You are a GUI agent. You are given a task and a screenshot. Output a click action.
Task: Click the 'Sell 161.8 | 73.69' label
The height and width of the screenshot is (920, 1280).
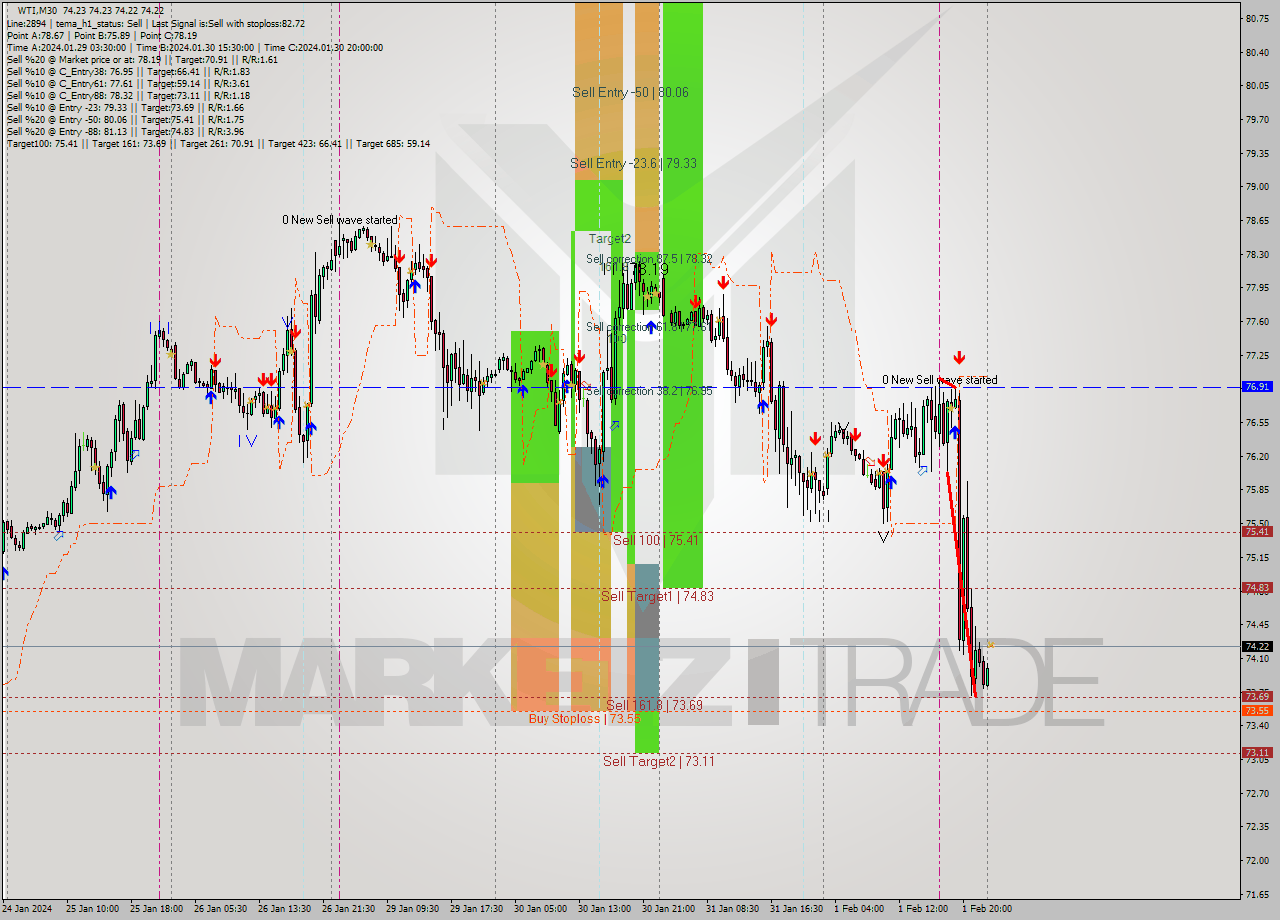click(x=654, y=705)
